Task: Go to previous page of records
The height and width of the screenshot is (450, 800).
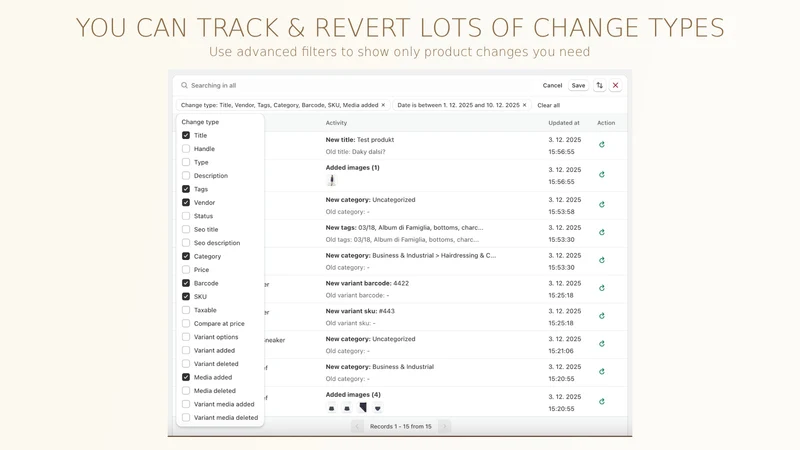Action: coord(357,427)
